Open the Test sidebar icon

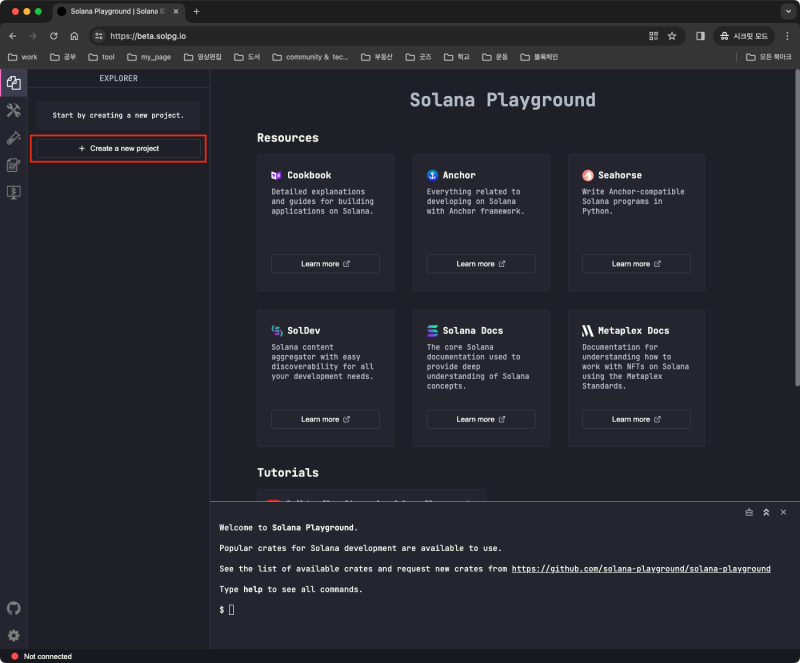14,138
